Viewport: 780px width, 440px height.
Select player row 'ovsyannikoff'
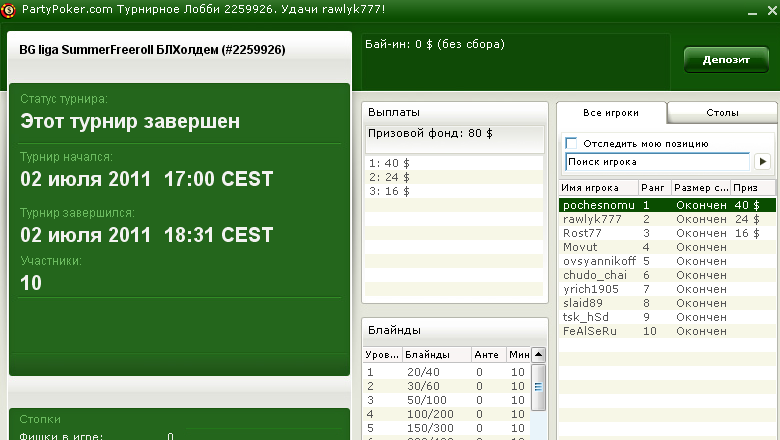point(667,261)
